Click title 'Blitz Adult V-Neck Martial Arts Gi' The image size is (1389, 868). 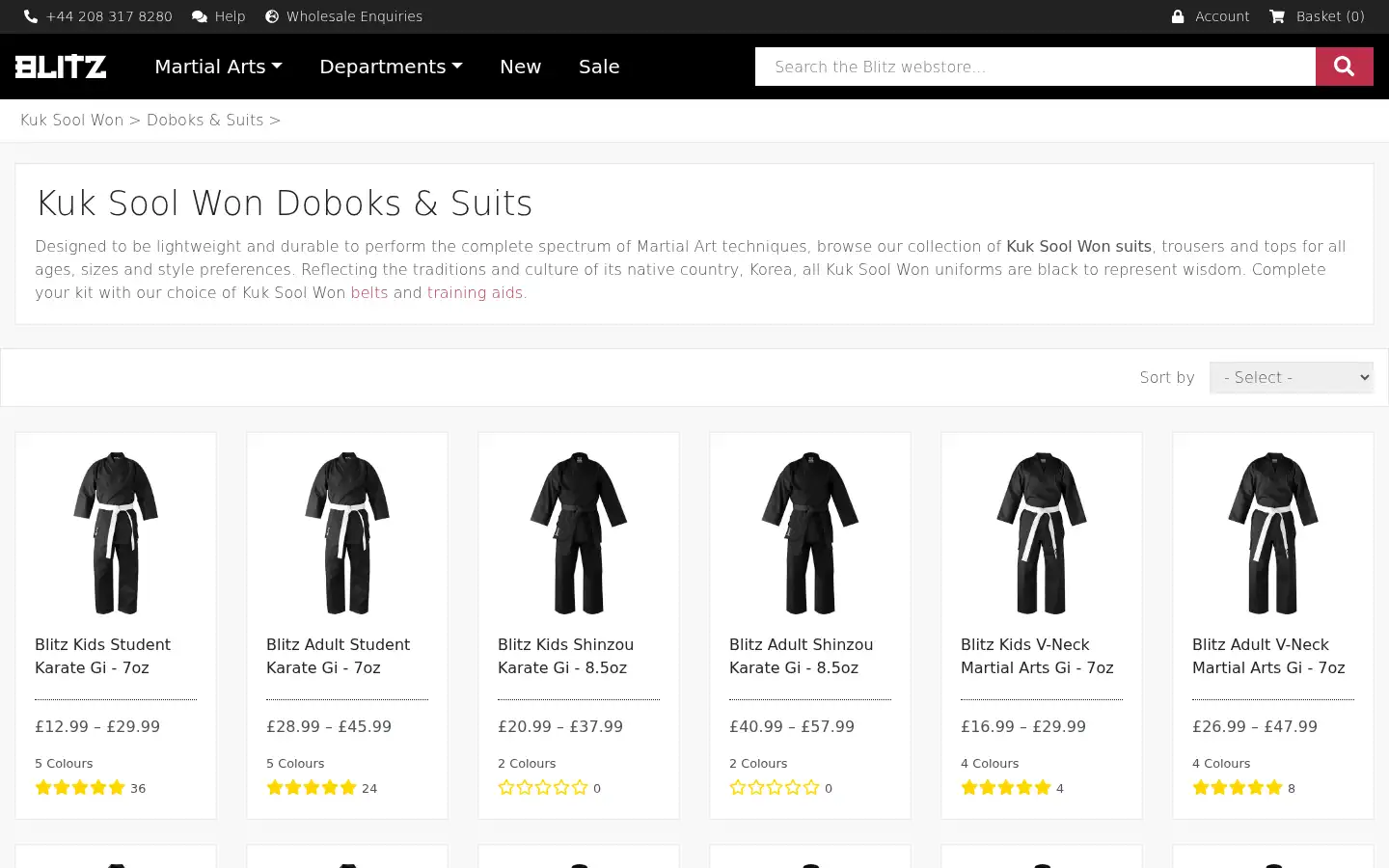[x=1268, y=656]
